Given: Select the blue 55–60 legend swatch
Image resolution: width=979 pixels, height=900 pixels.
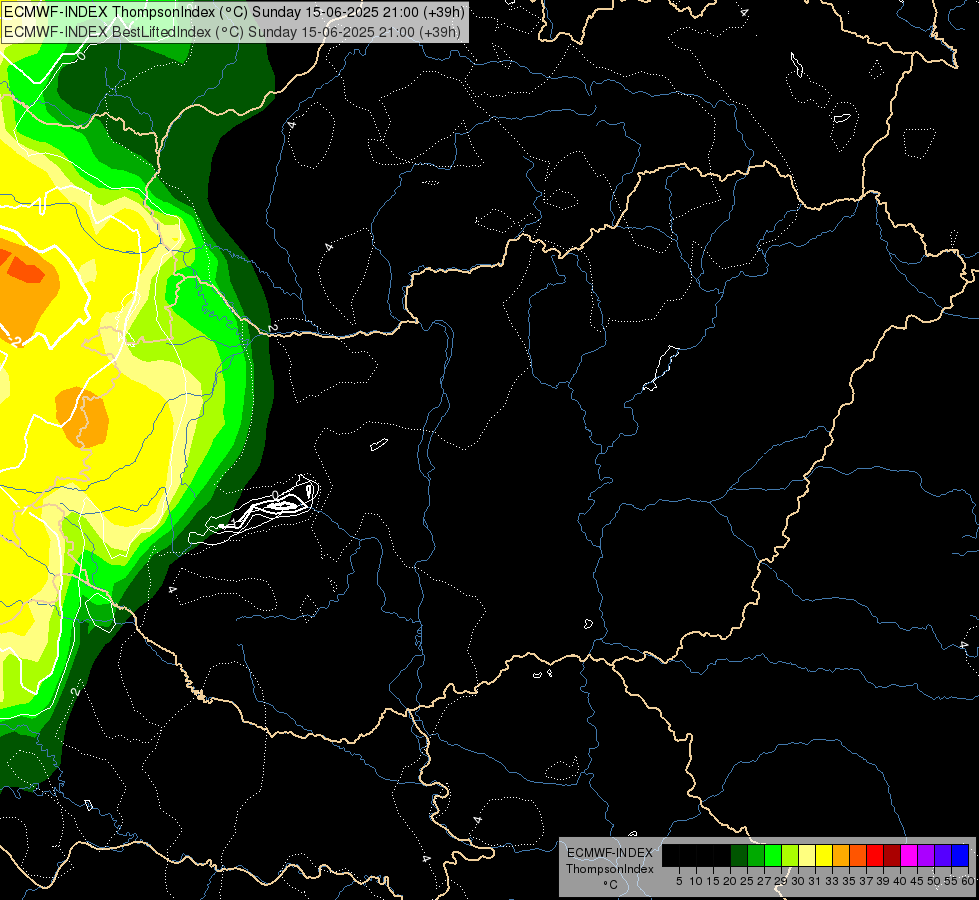Looking at the screenshot, I should (x=960, y=855).
